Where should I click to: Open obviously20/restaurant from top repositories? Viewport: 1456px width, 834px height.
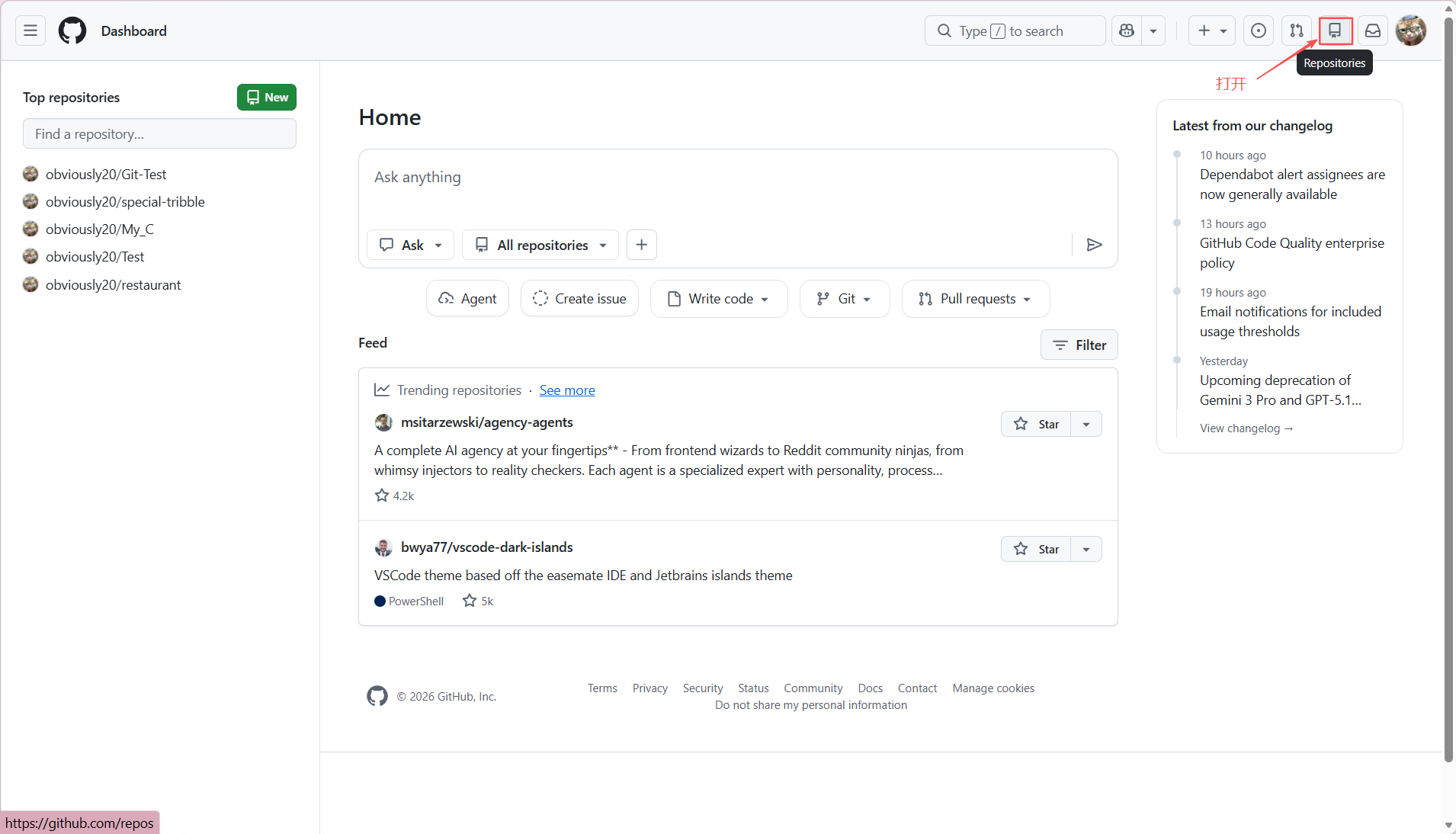113,285
